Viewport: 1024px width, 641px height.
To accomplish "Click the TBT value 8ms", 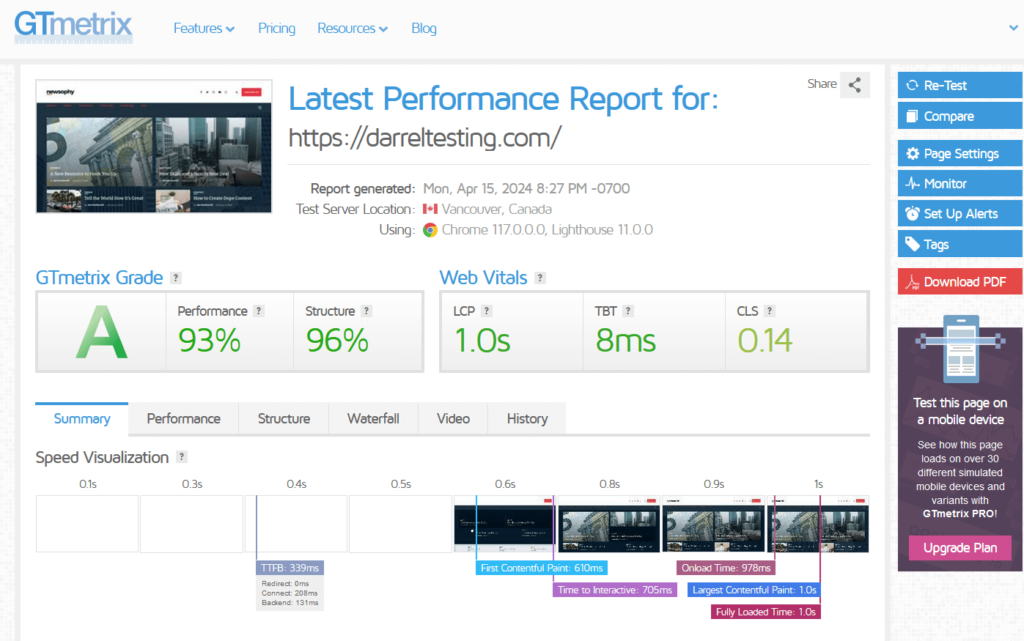I will coord(626,340).
